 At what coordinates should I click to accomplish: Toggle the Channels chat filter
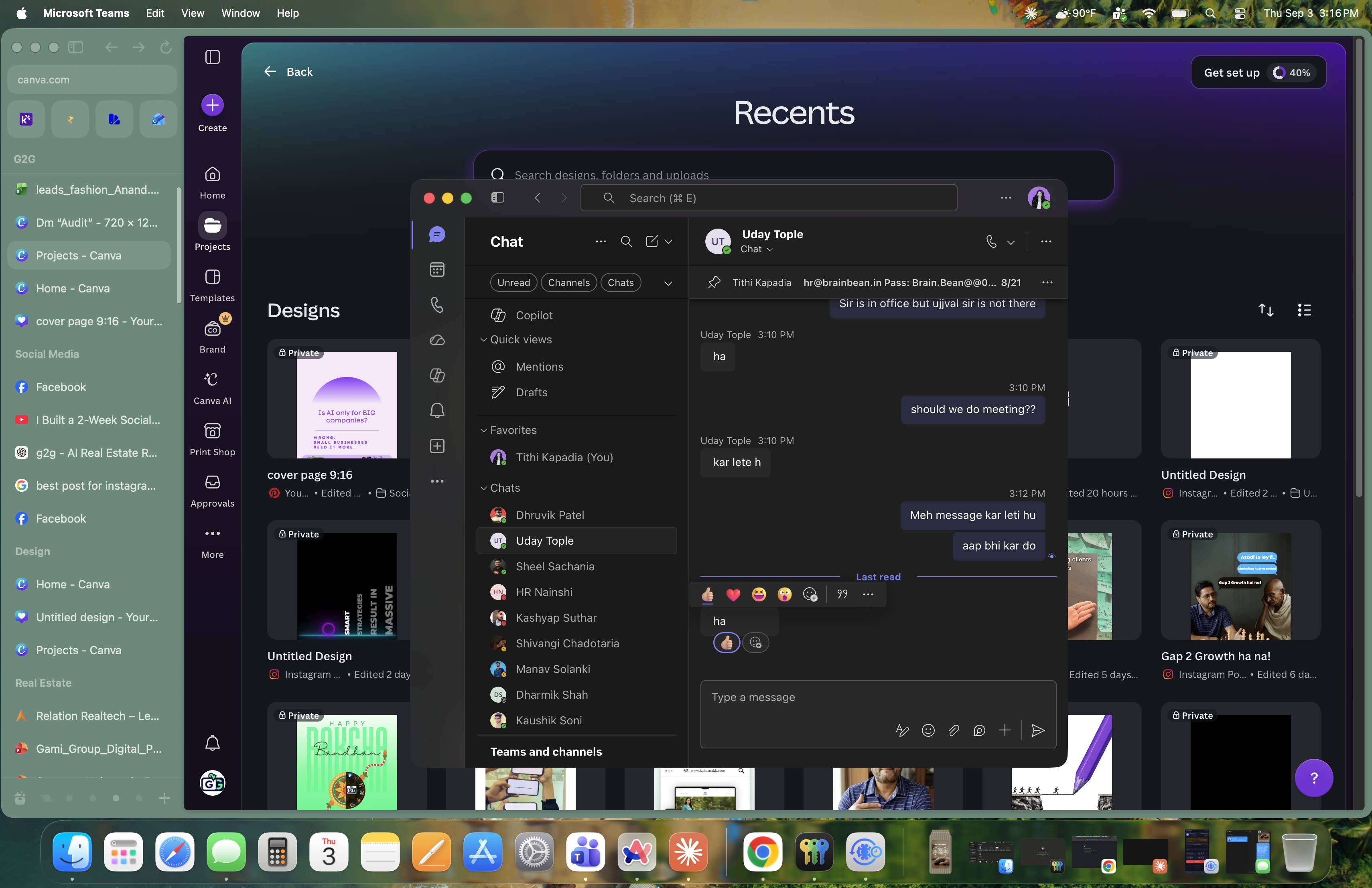pyautogui.click(x=568, y=282)
